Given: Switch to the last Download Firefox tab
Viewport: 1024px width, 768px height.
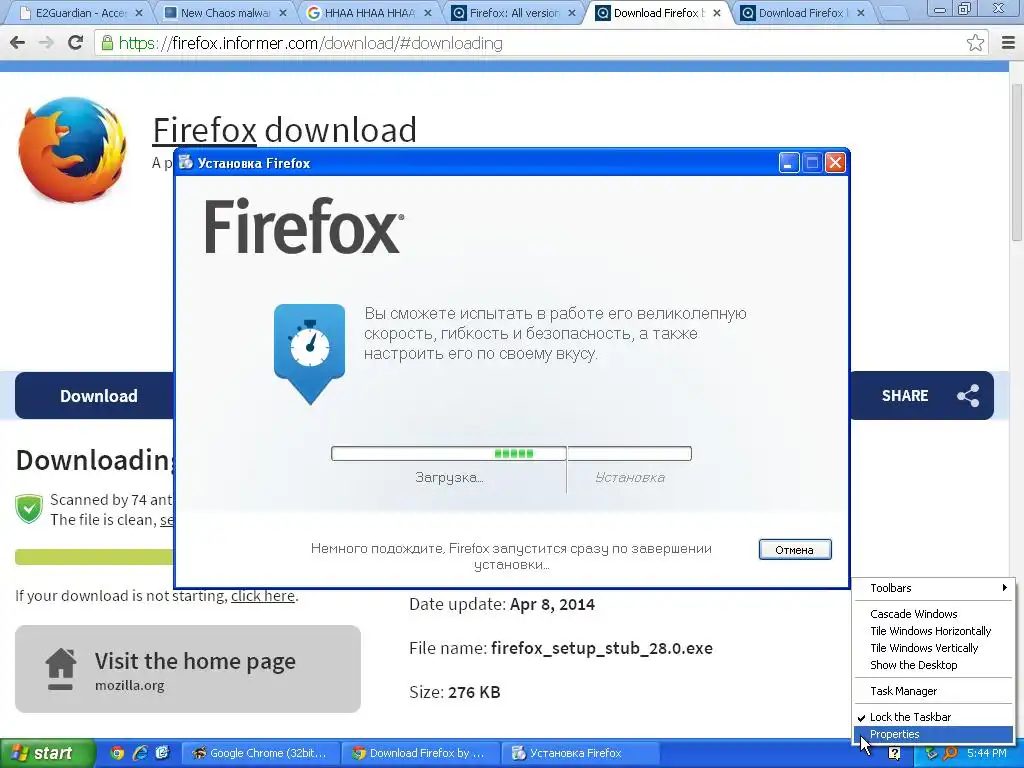Looking at the screenshot, I should click(803, 13).
